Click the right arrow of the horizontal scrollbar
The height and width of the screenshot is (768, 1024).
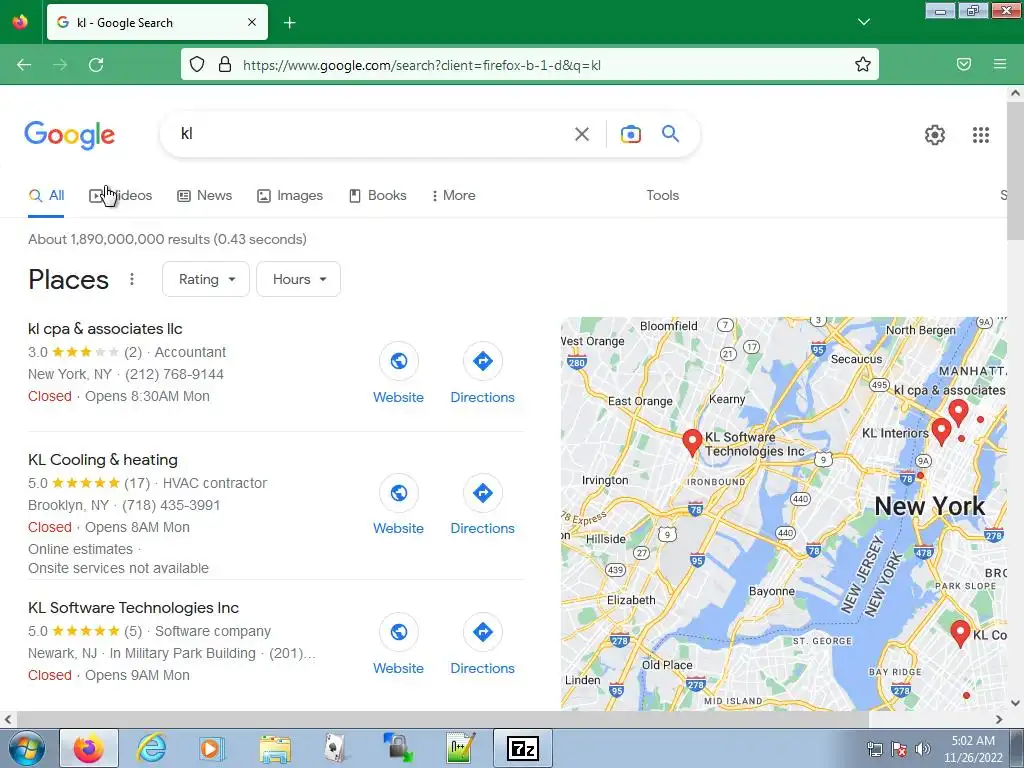(x=999, y=720)
